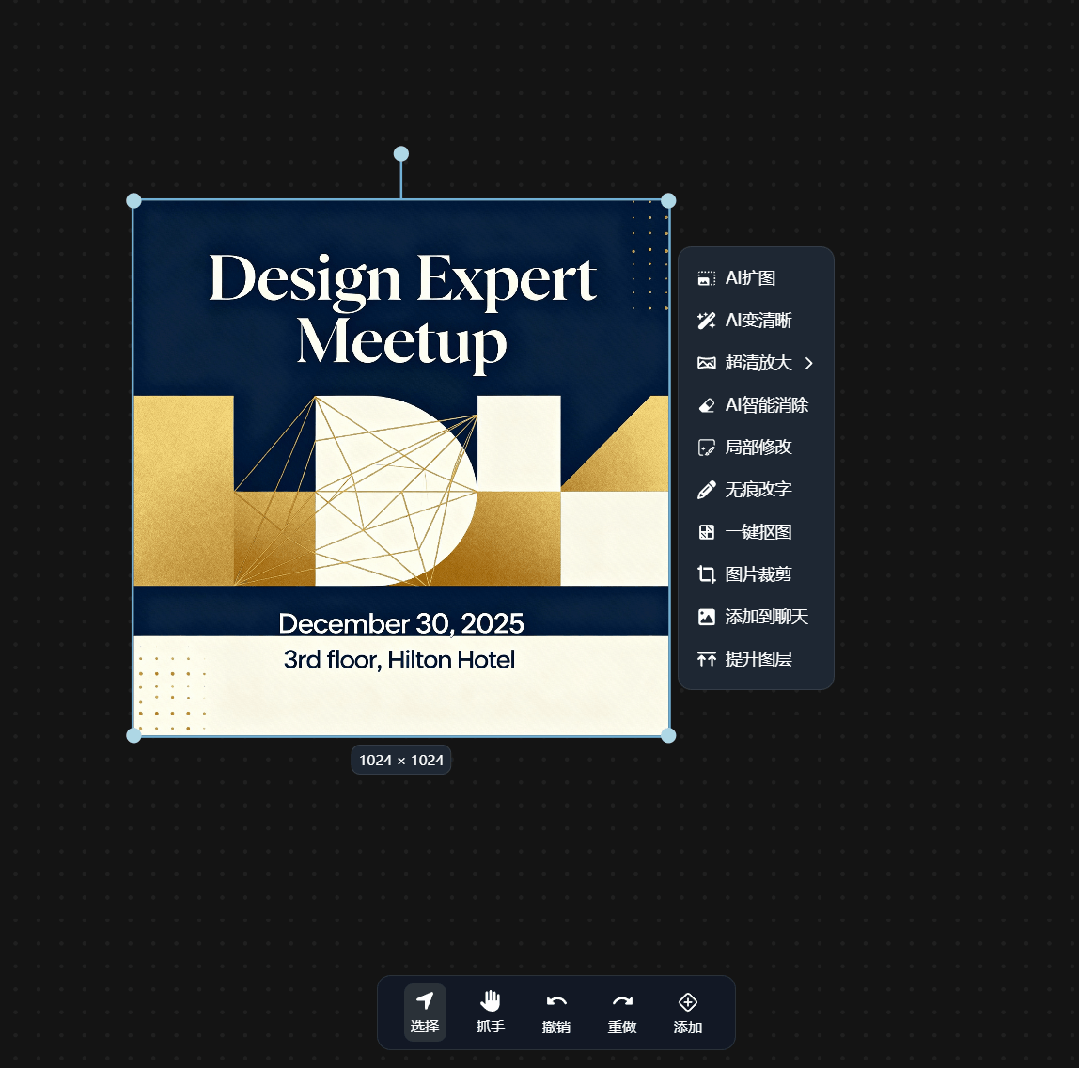Click the bottom-right corner resize handle
The image size is (1079, 1068).
tap(669, 736)
